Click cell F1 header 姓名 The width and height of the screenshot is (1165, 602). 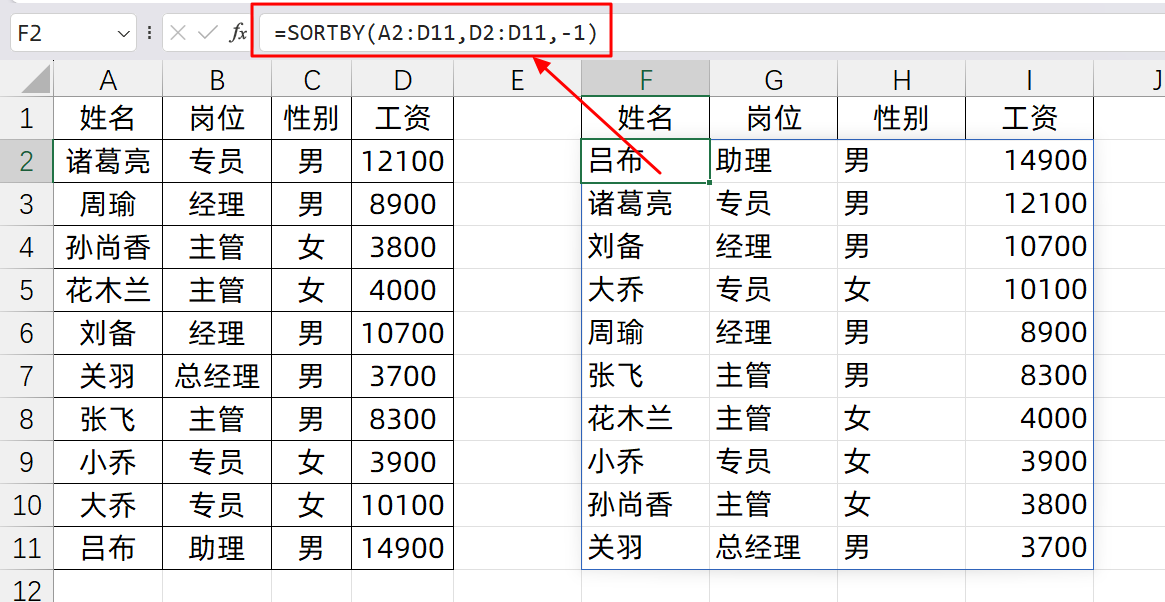[x=646, y=118]
